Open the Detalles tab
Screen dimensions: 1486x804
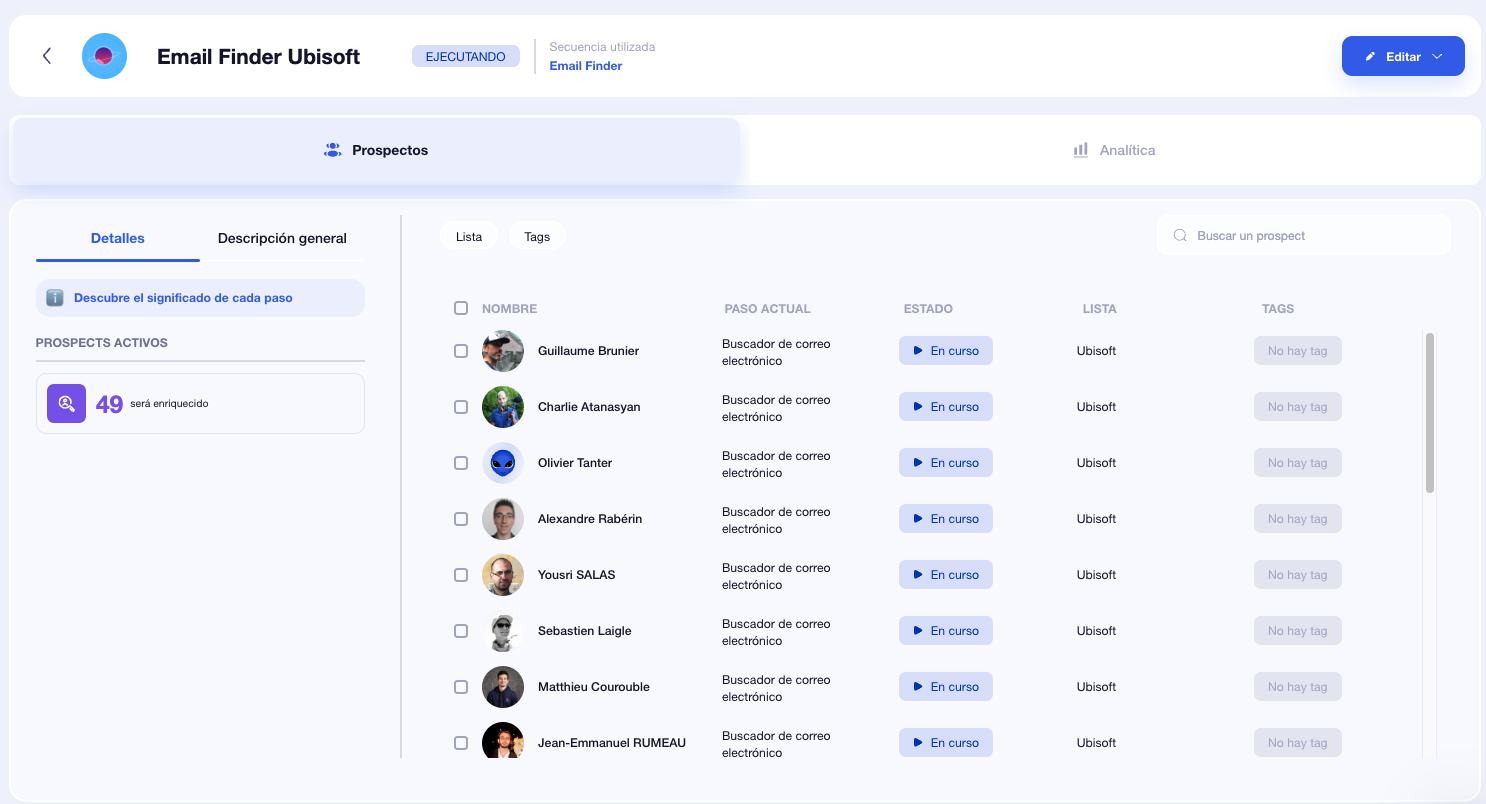118,238
